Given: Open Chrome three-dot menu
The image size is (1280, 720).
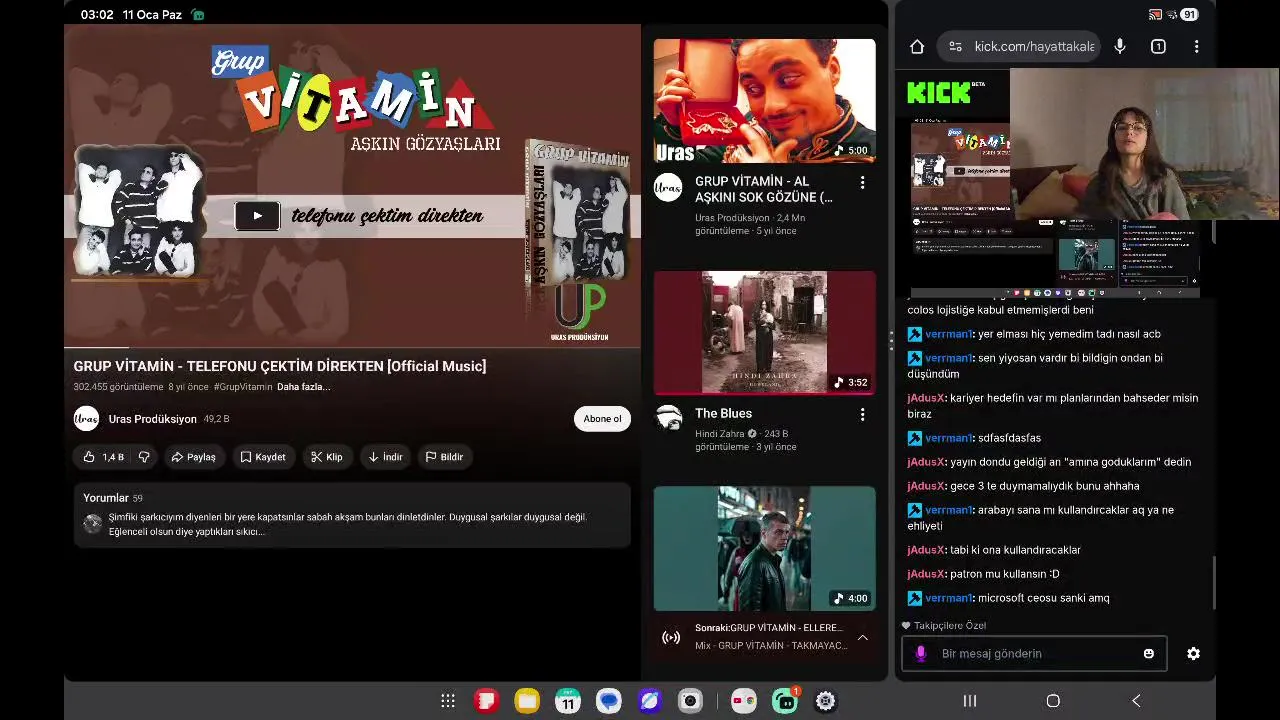Looking at the screenshot, I should pos(1196,46).
